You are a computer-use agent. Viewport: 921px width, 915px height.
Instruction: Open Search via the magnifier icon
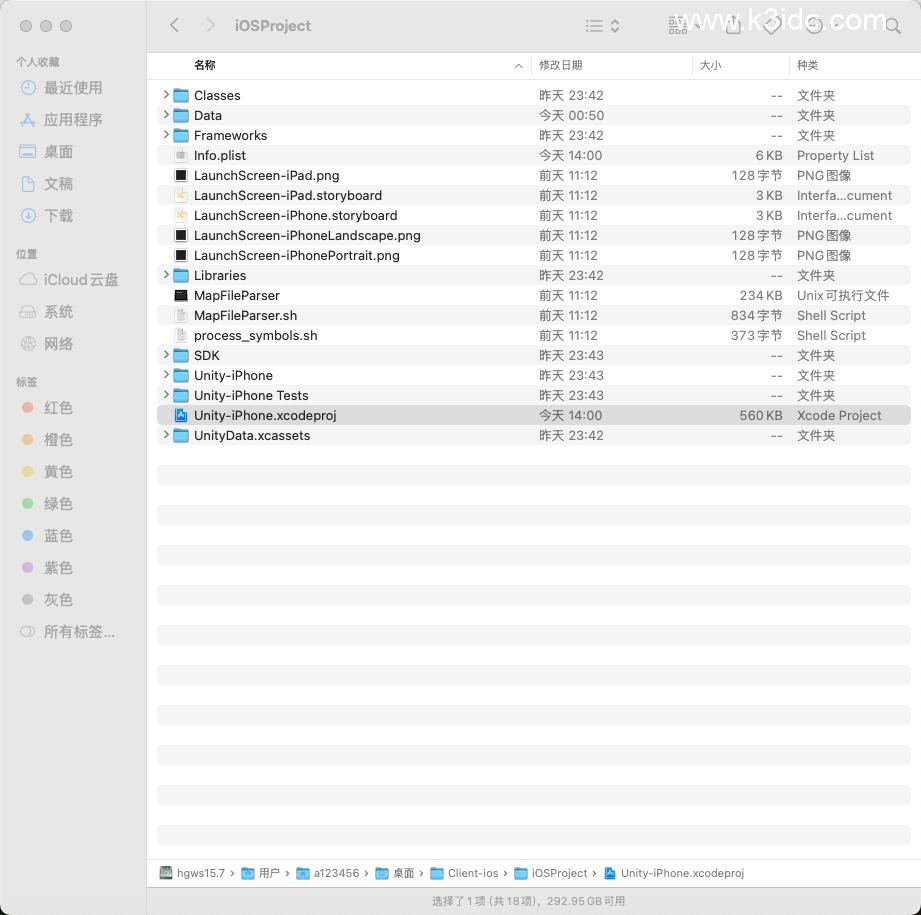pyautogui.click(x=892, y=25)
